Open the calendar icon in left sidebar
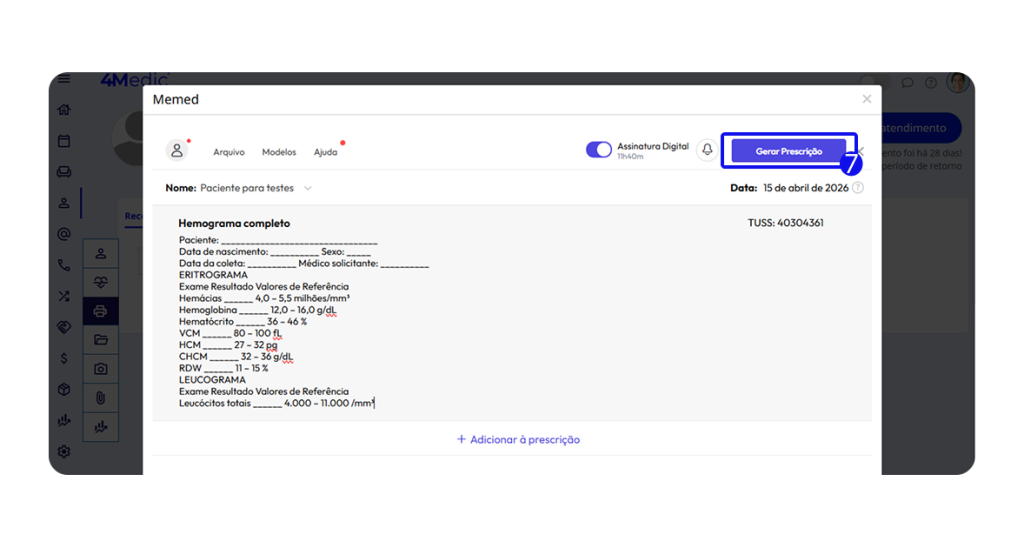1024x548 pixels. point(64,141)
